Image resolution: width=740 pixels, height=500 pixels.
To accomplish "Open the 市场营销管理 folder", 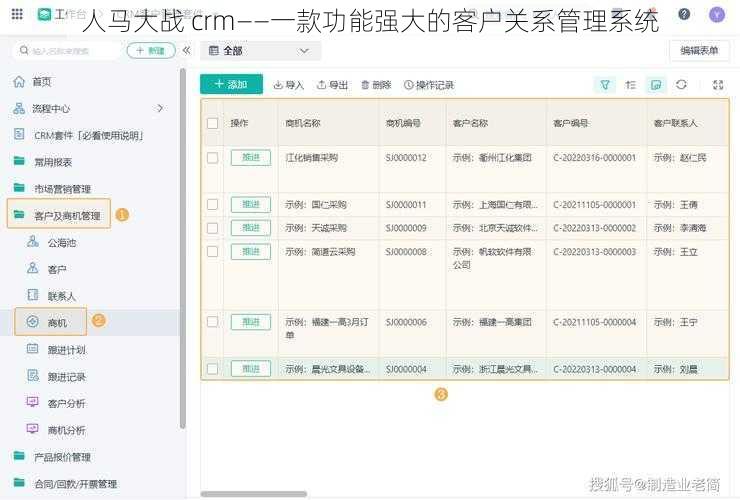I will [x=62, y=189].
